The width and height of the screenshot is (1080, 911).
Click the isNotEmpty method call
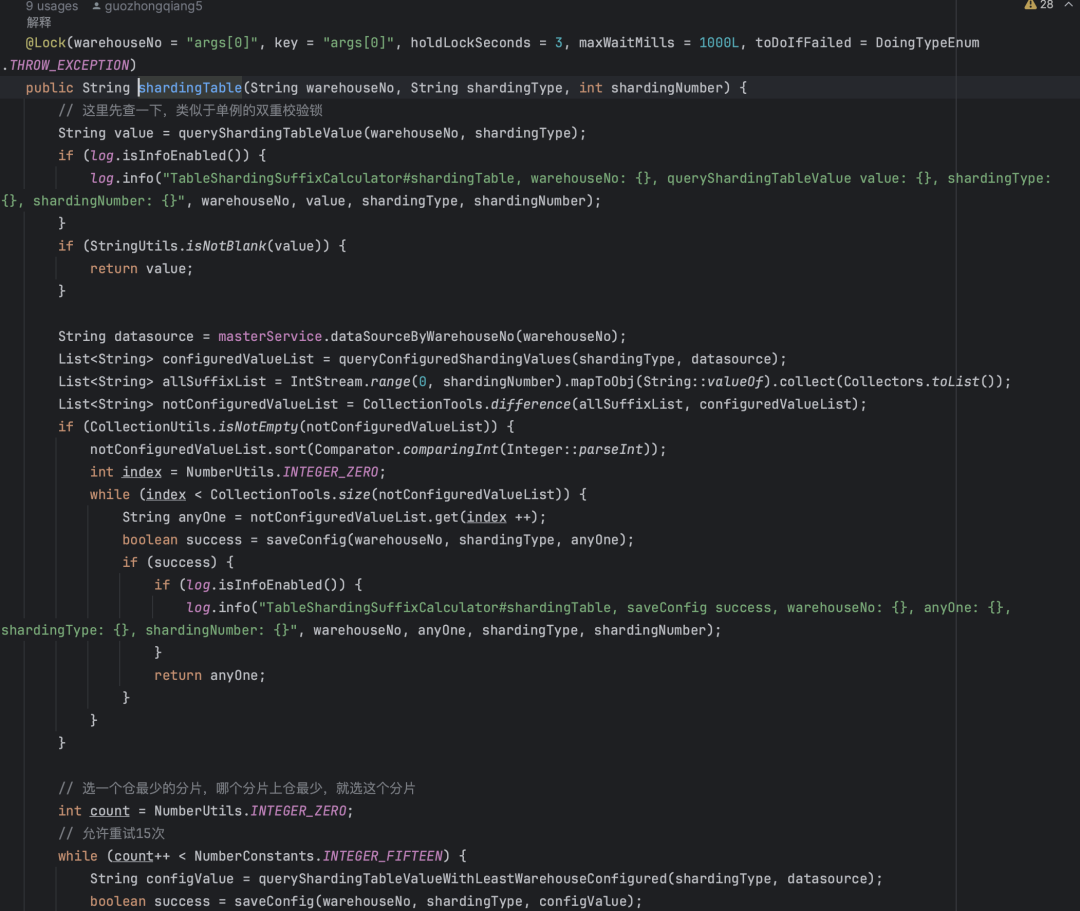(258, 427)
